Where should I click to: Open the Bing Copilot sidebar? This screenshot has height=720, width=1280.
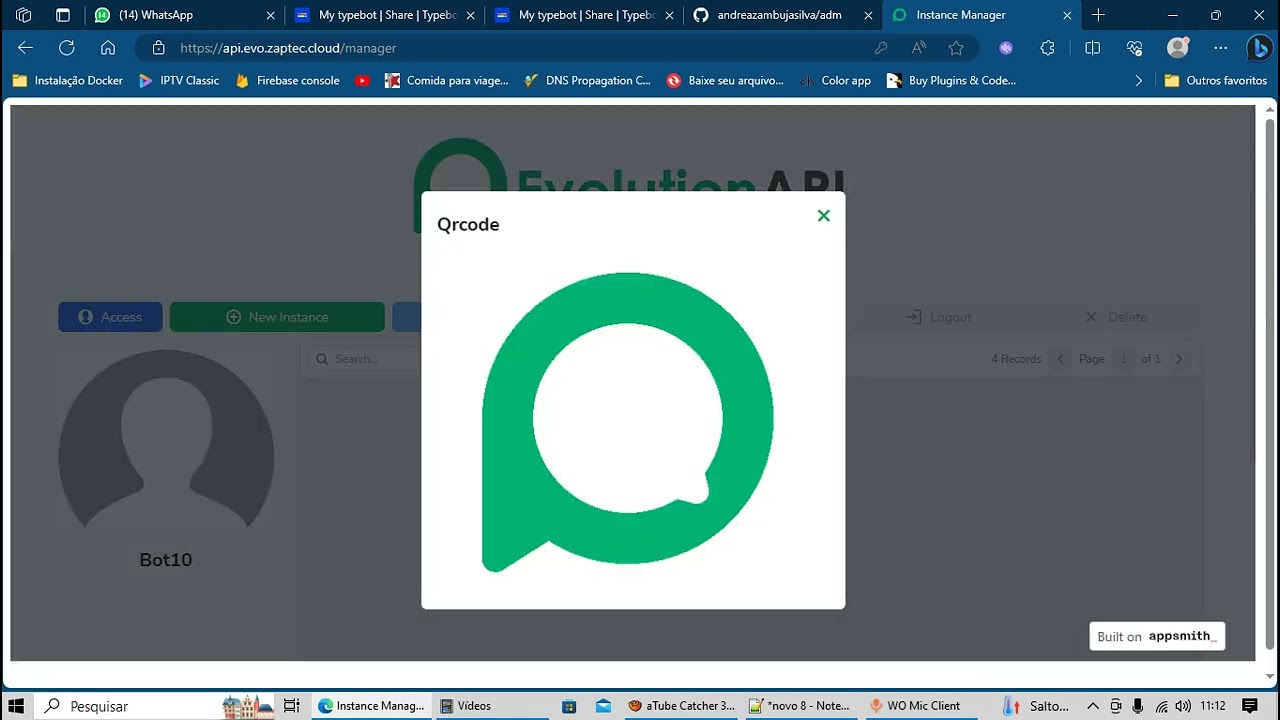click(x=1259, y=48)
